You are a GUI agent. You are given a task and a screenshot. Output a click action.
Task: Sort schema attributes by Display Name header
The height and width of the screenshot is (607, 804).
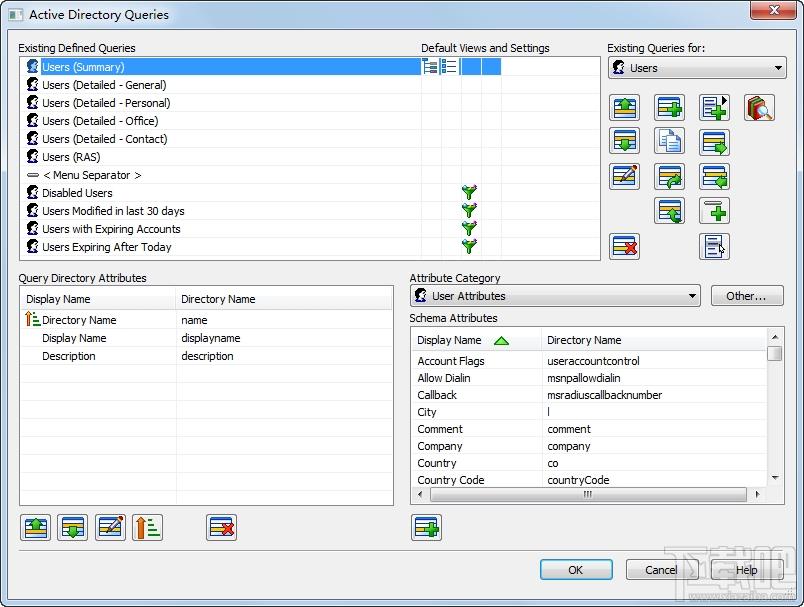pos(476,340)
